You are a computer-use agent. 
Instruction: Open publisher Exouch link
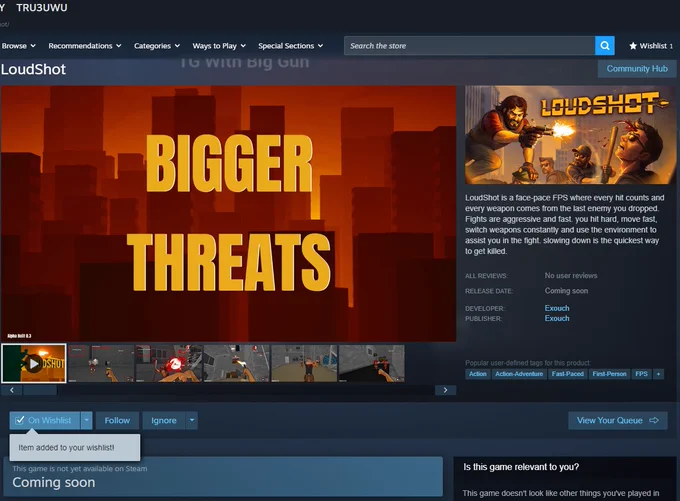557,318
